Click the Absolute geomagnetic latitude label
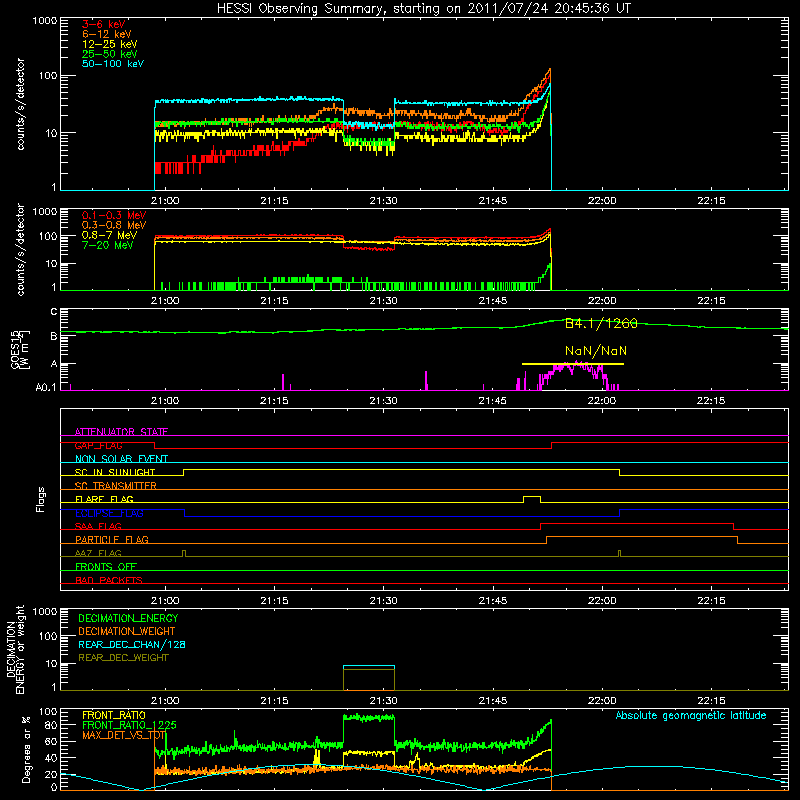This screenshot has width=800, height=800. coord(691,715)
